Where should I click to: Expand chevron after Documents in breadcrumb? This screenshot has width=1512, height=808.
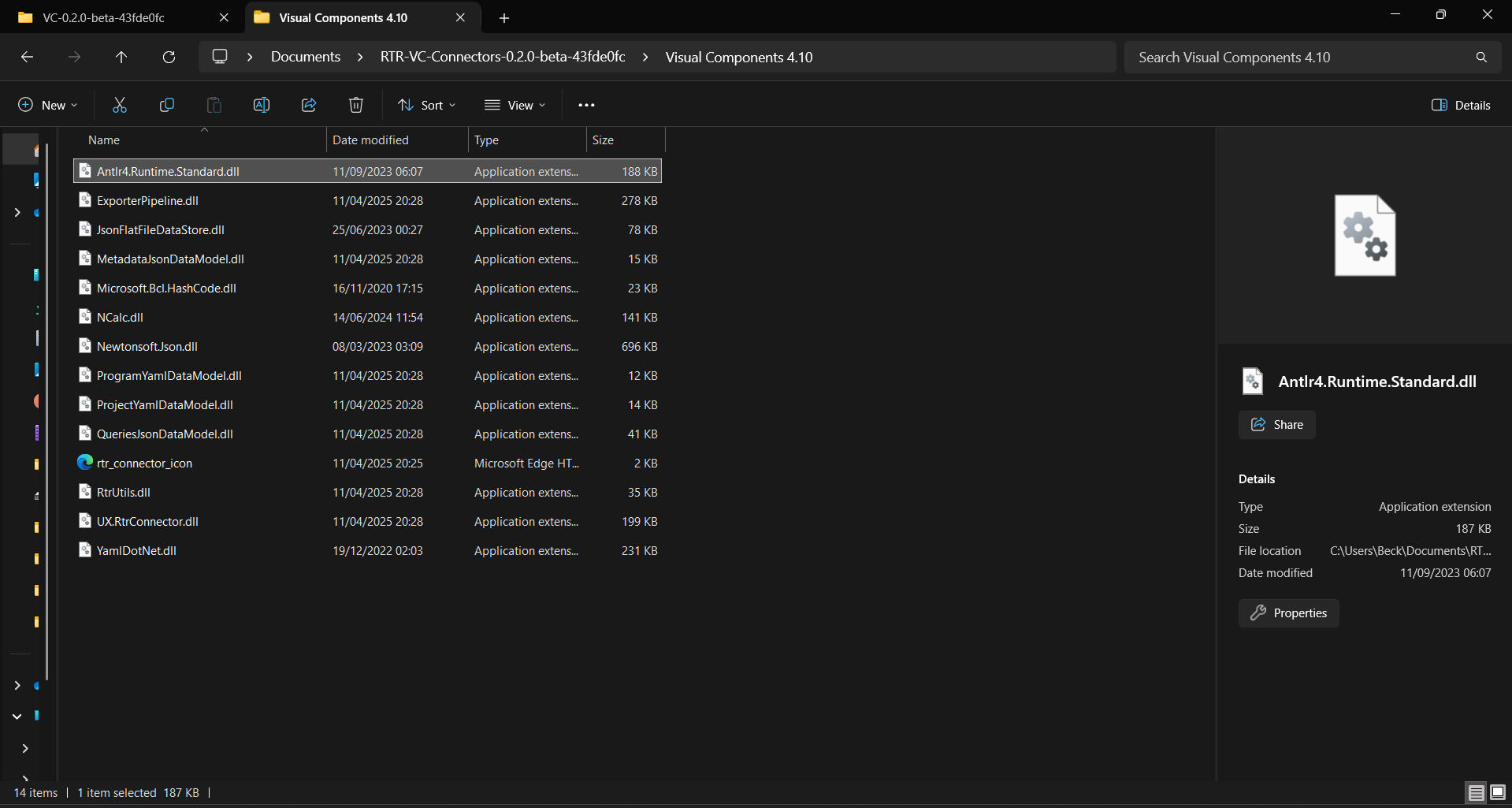tap(360, 57)
